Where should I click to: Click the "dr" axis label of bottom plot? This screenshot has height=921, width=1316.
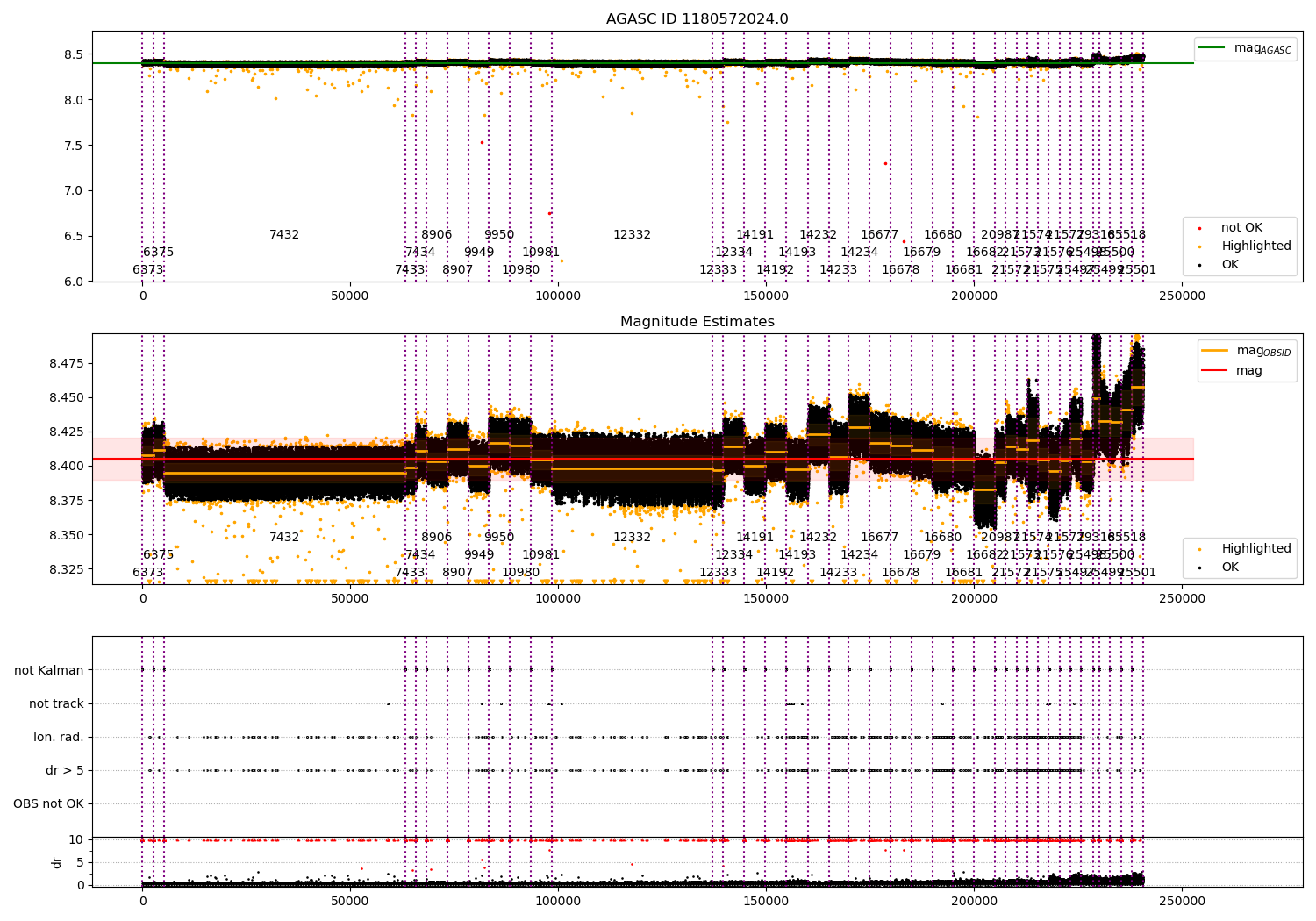point(57,862)
